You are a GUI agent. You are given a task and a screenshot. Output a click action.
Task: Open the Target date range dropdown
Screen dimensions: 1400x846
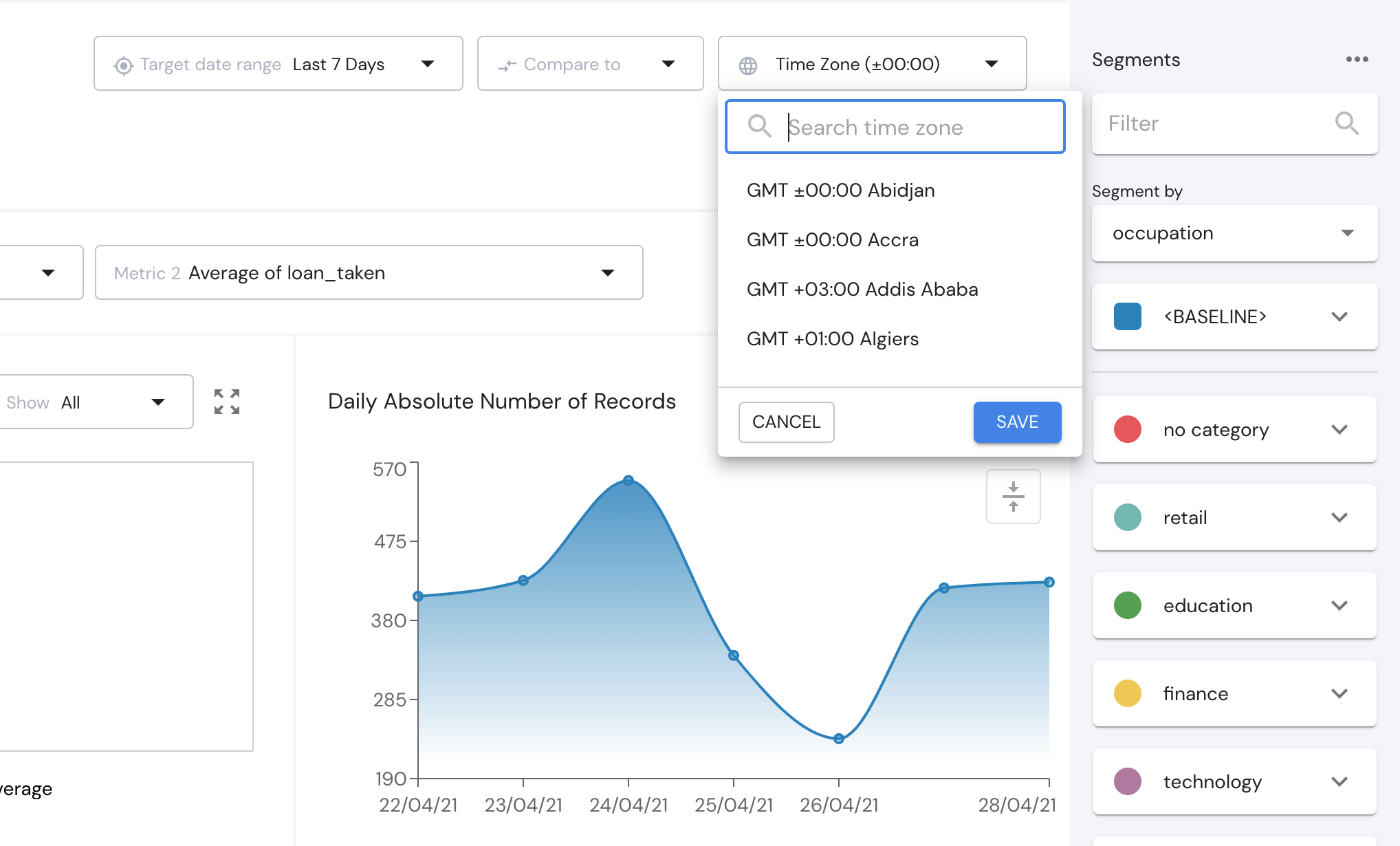point(278,64)
